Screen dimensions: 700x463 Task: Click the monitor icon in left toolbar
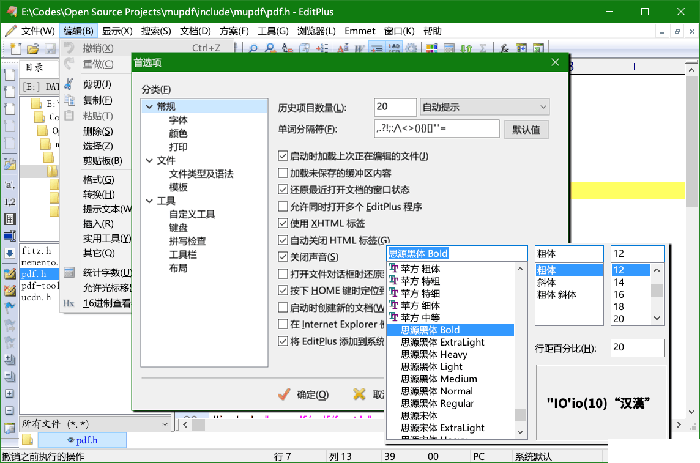coord(9,236)
